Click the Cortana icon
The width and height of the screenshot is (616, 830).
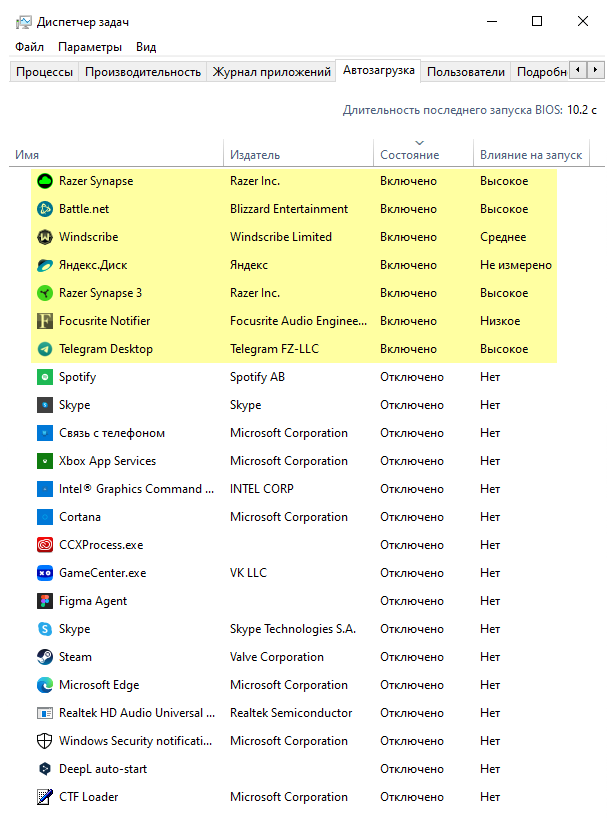pyautogui.click(x=45, y=517)
